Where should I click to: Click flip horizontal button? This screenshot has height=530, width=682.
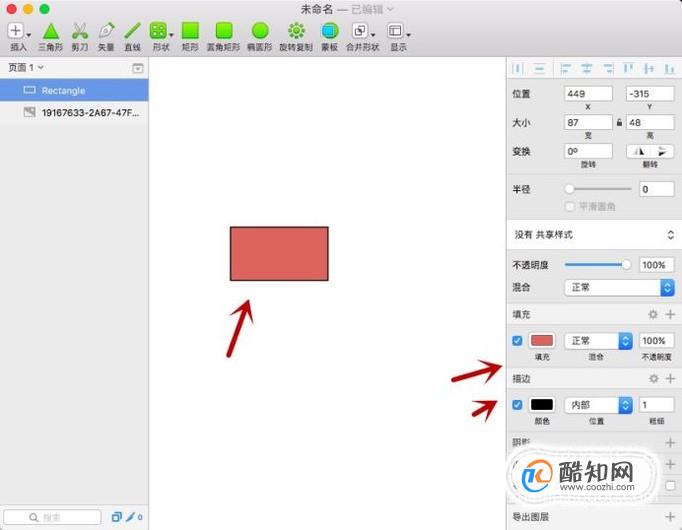638,151
